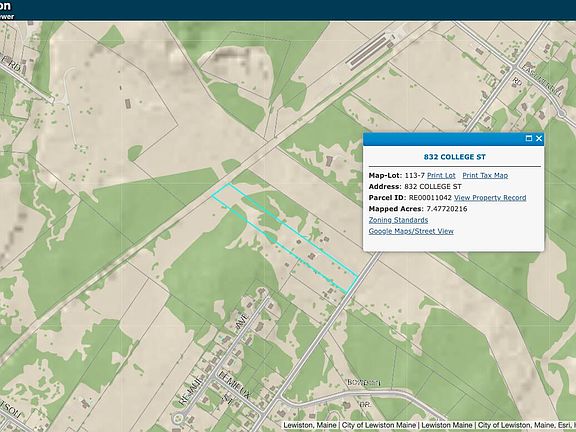Click the Bowman Dr road label
576x432 pixels.
[364, 383]
